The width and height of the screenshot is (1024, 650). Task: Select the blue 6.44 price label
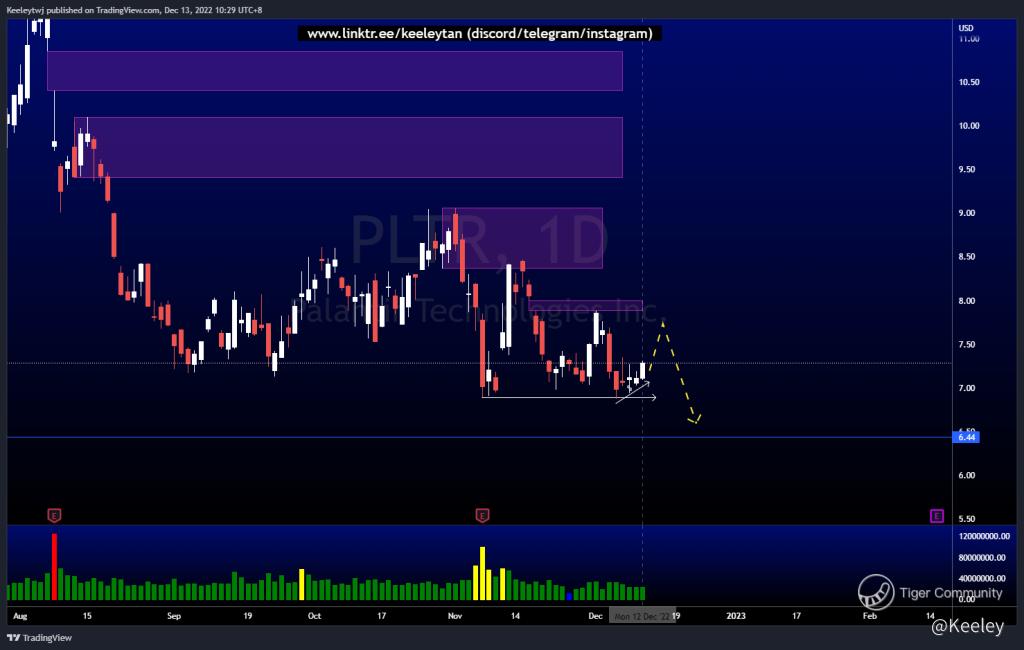tap(967, 437)
